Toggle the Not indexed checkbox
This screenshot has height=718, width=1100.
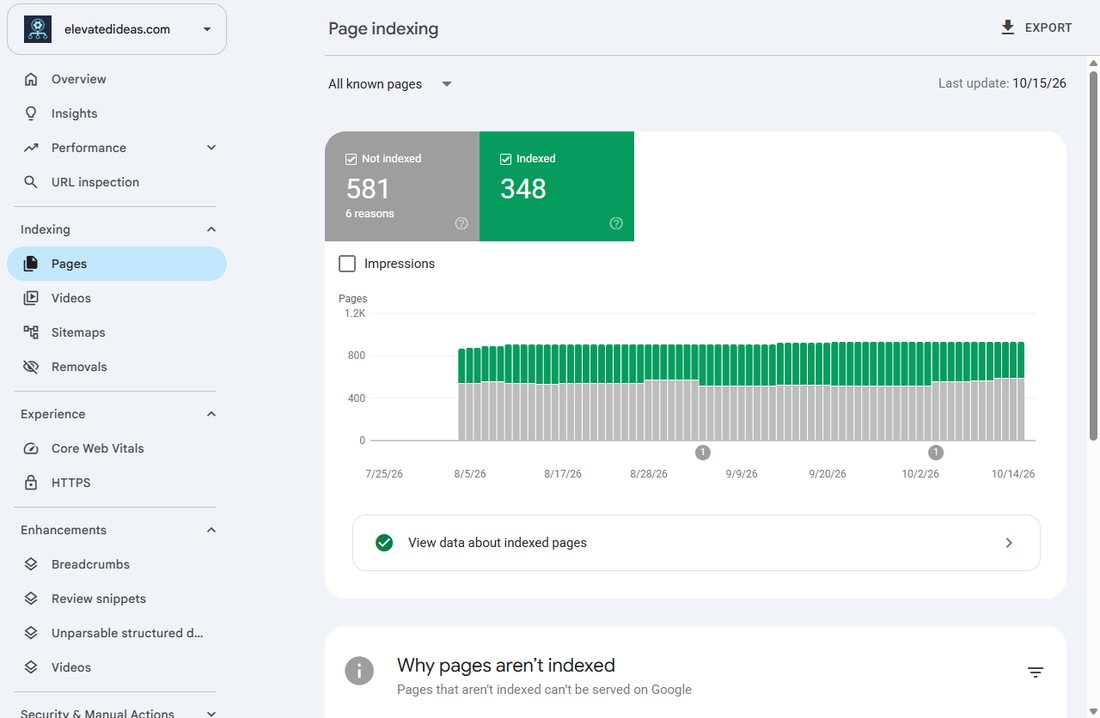351,159
